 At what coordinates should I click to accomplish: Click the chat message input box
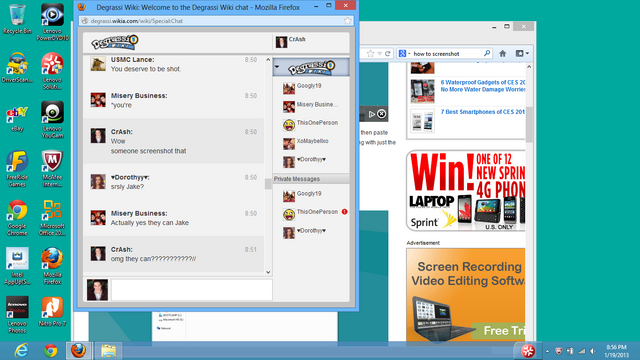pos(191,290)
